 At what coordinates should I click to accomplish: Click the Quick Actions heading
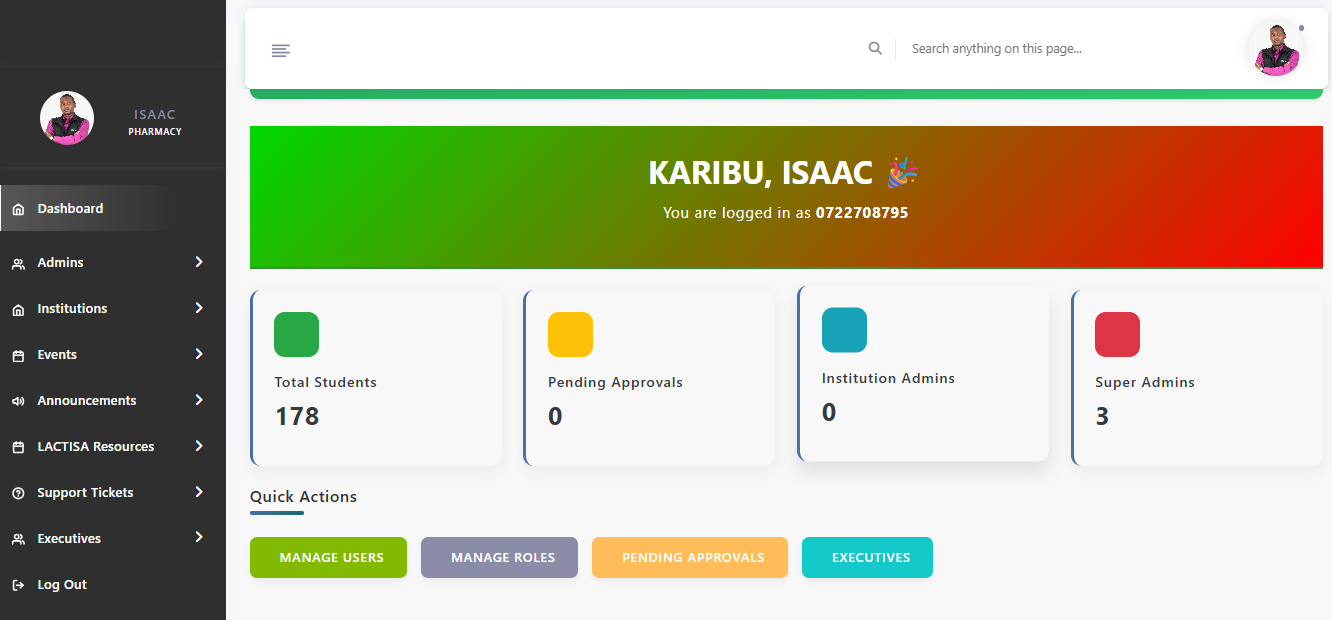click(303, 496)
